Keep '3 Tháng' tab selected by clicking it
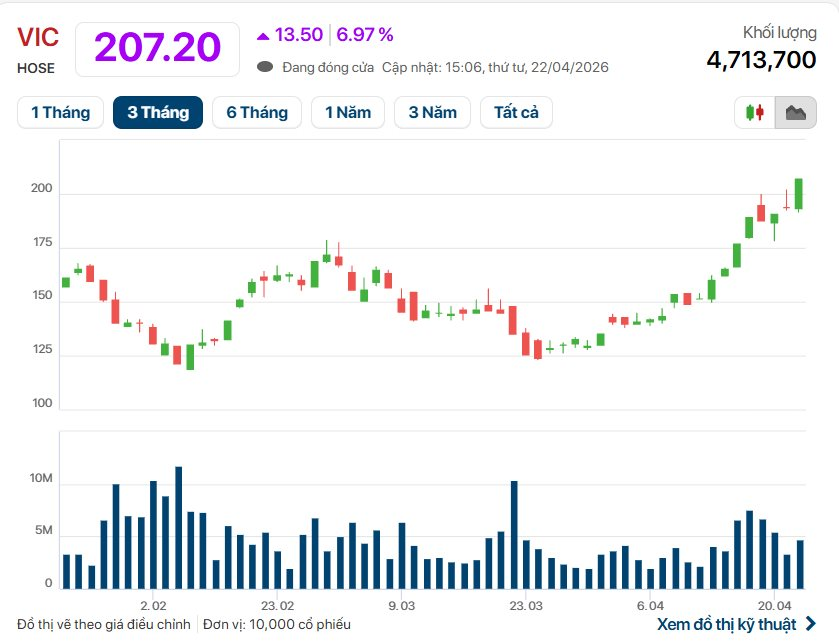This screenshot has width=839, height=641. (x=158, y=112)
